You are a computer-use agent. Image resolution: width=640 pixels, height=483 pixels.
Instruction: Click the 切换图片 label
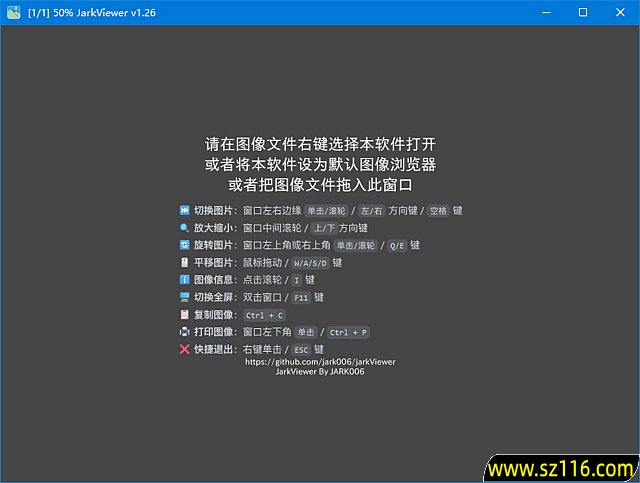pyautogui.click(x=213, y=211)
